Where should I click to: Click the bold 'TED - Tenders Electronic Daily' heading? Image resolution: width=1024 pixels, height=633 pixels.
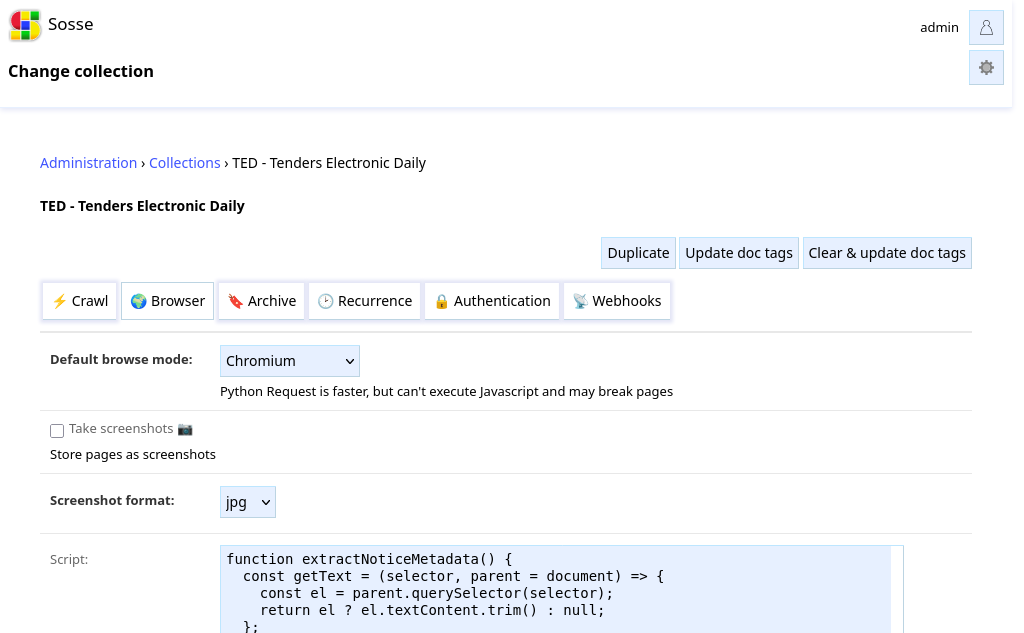[x=142, y=206]
